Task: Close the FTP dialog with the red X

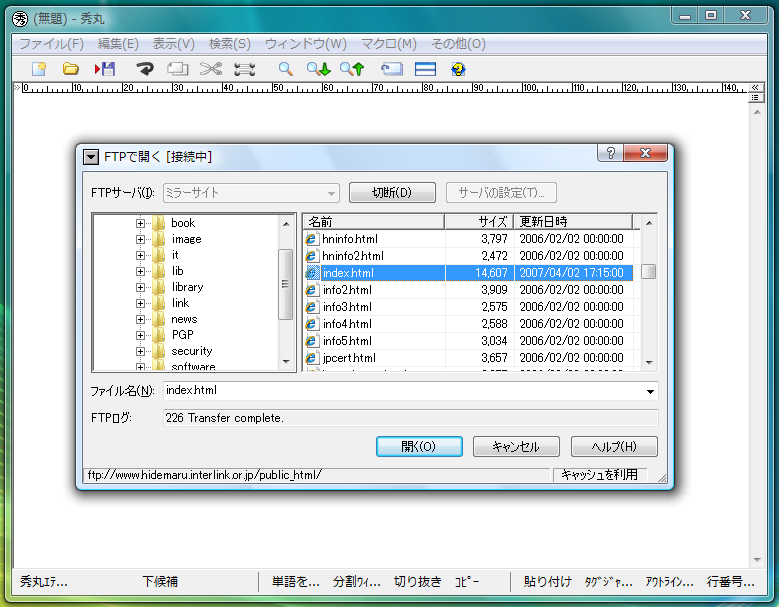Action: click(x=645, y=153)
